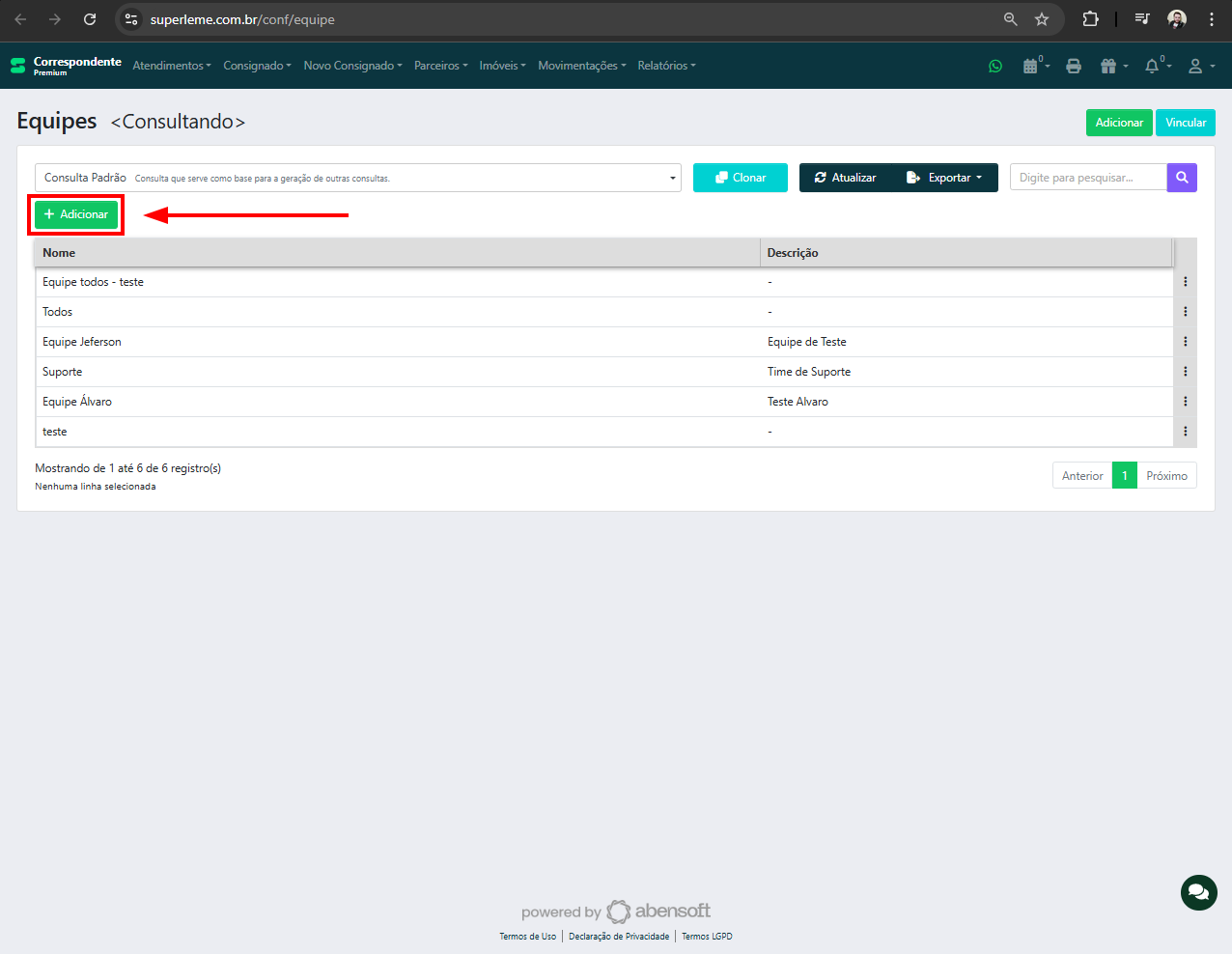
Task: Open the Relatórios menu
Action: click(x=666, y=66)
